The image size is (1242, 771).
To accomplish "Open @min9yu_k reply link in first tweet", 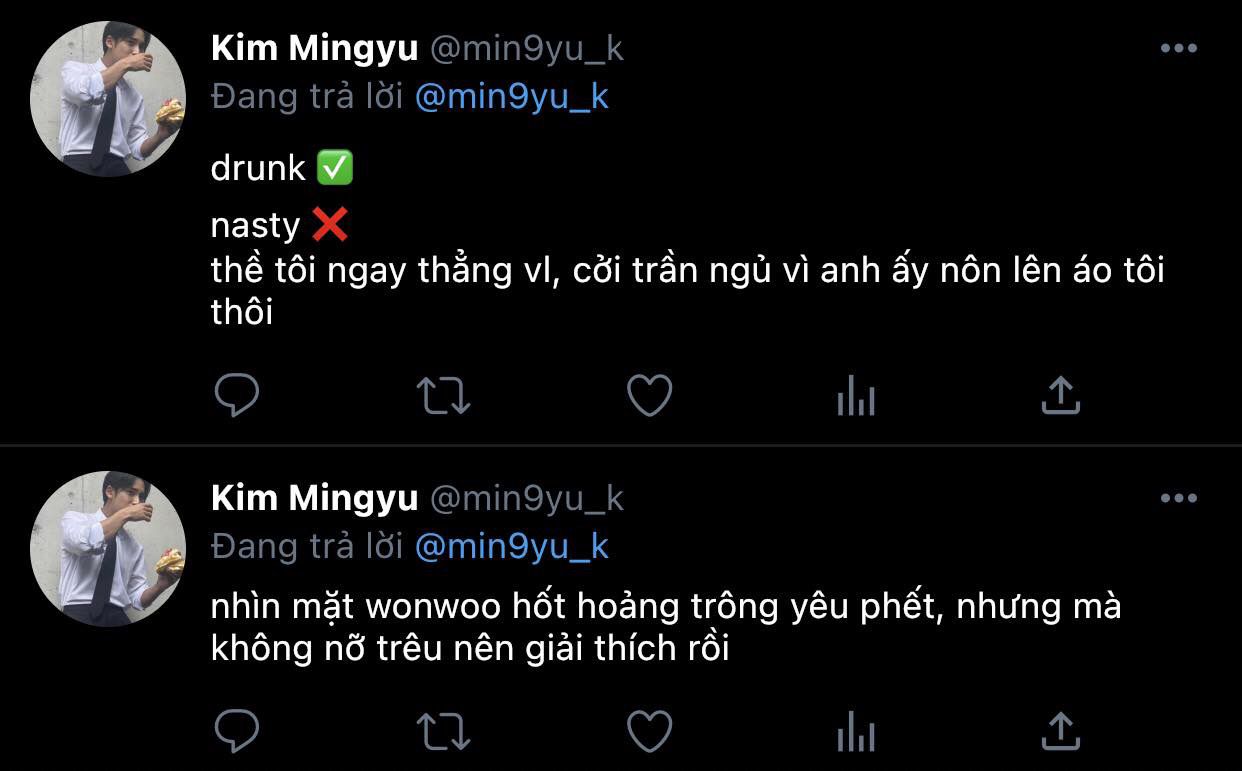I will pos(511,97).
